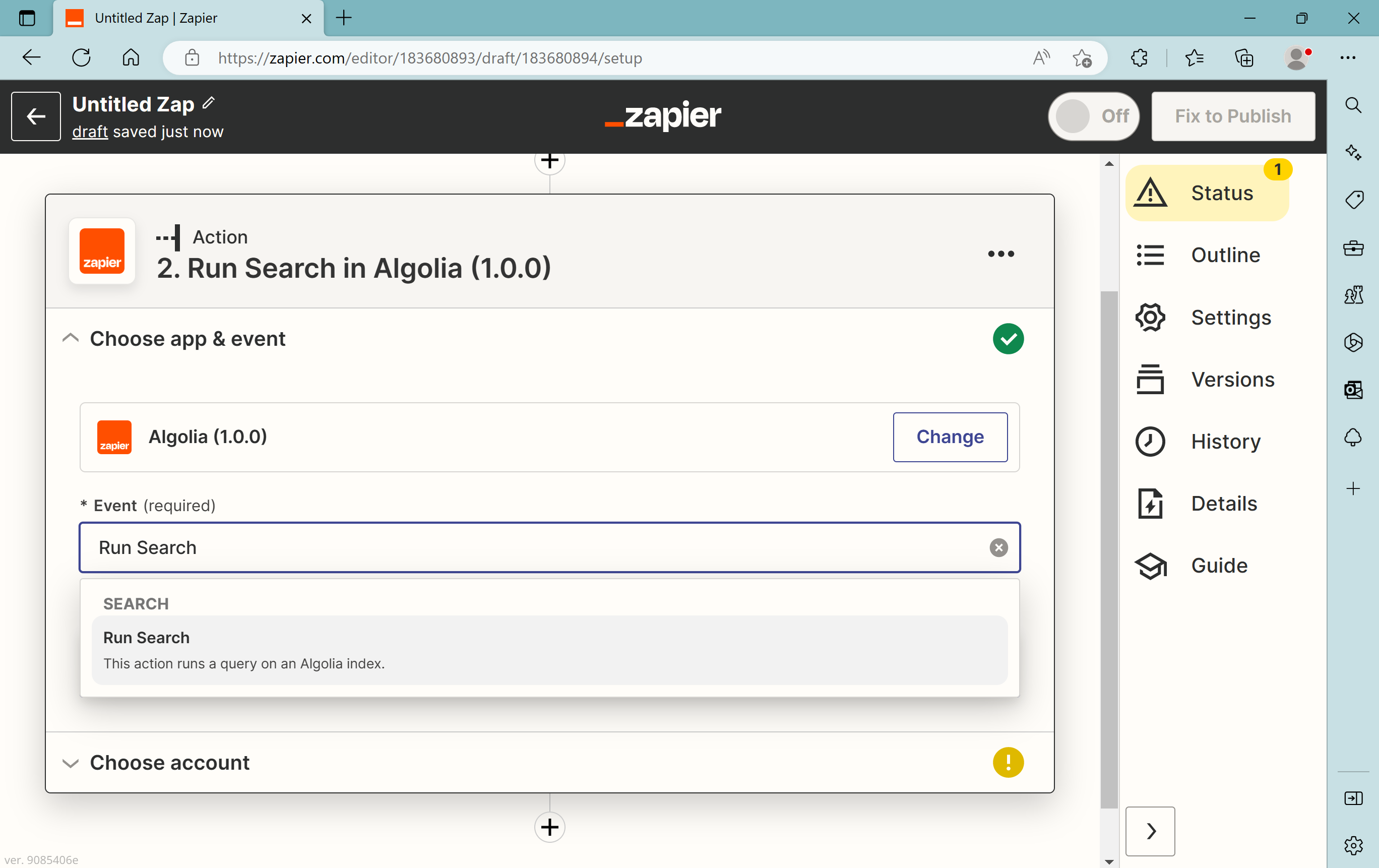Viewport: 1379px width, 868px height.
Task: Open Edge sidebar Games chess icon
Action: (x=1353, y=295)
